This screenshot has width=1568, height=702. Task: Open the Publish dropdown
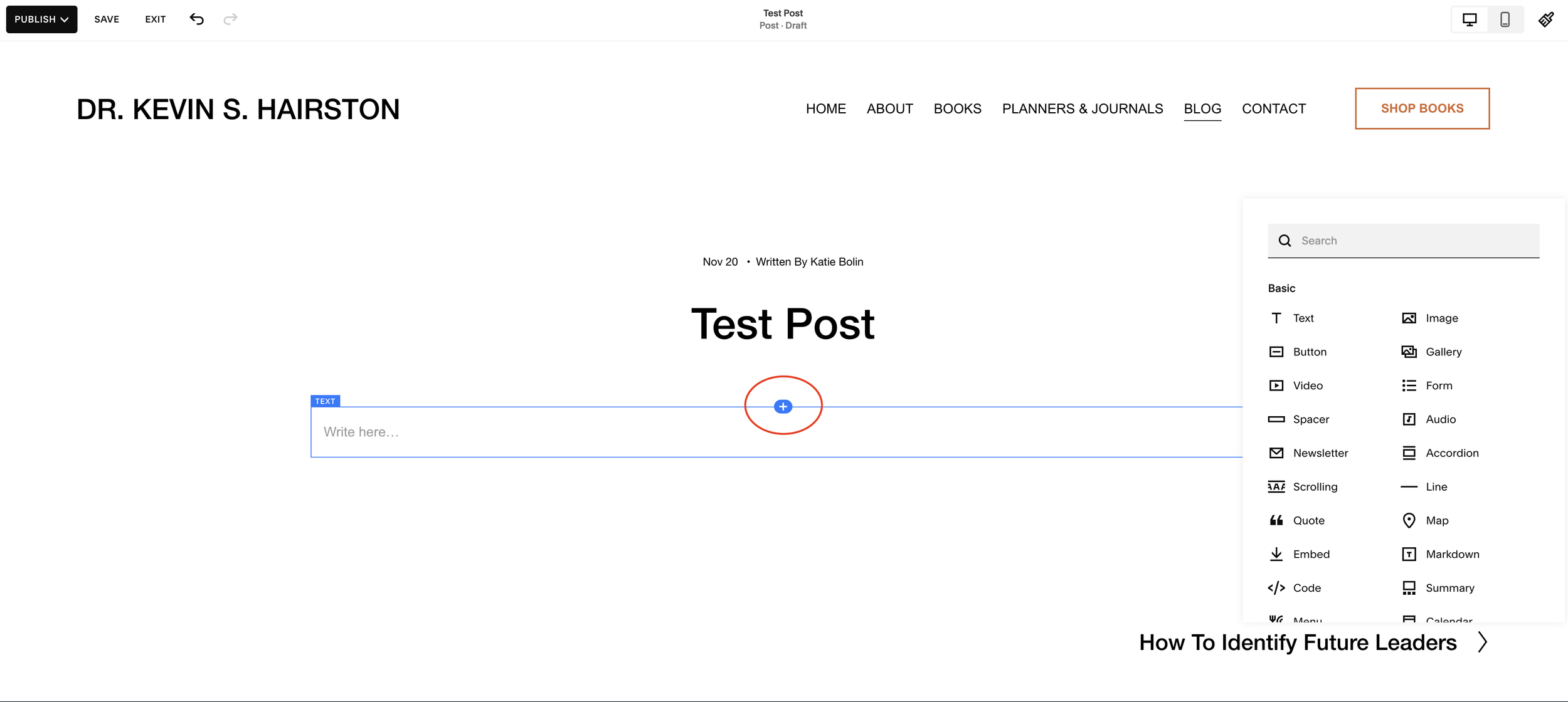41,19
